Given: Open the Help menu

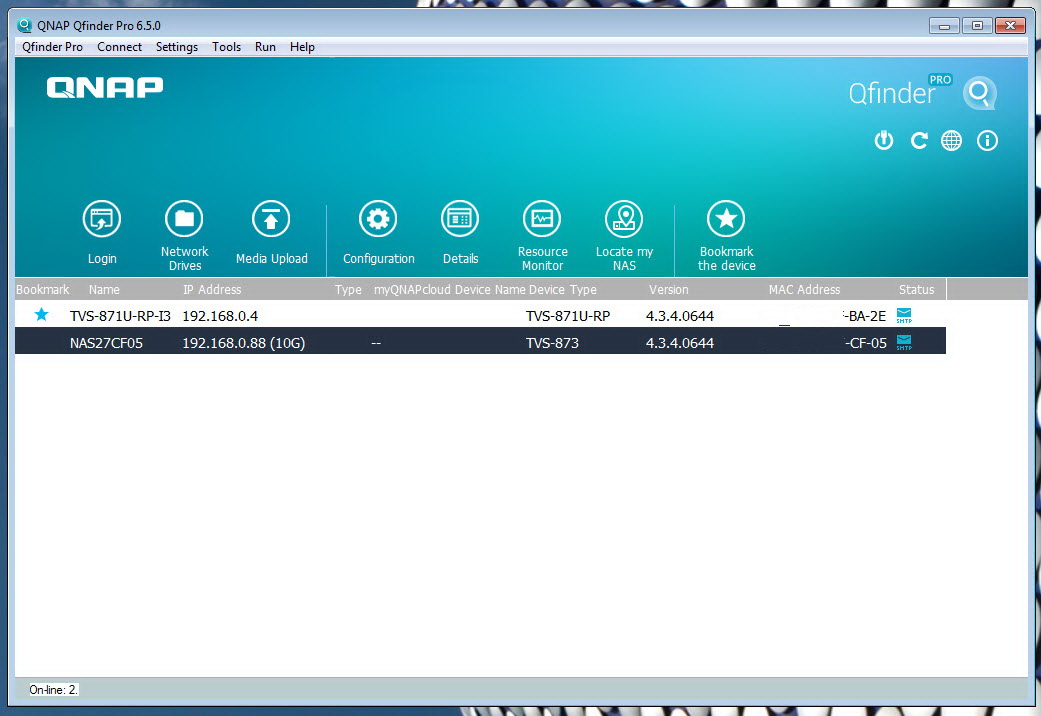Looking at the screenshot, I should (x=302, y=46).
